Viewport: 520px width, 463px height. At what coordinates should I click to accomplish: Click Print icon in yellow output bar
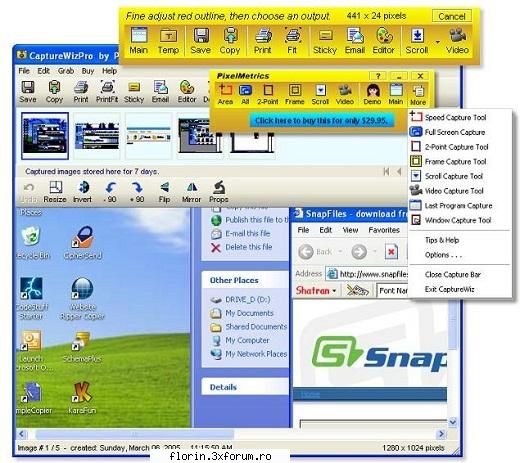point(263,41)
